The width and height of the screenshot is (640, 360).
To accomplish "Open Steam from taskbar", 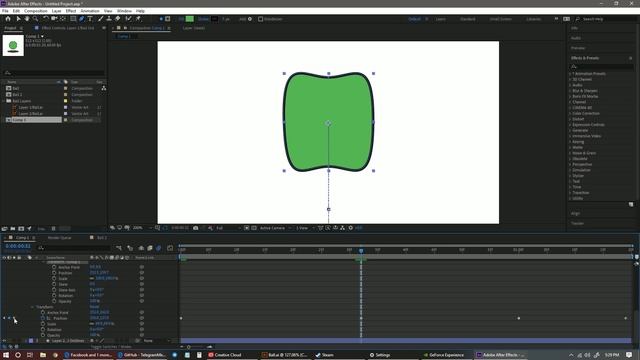I will 324,355.
